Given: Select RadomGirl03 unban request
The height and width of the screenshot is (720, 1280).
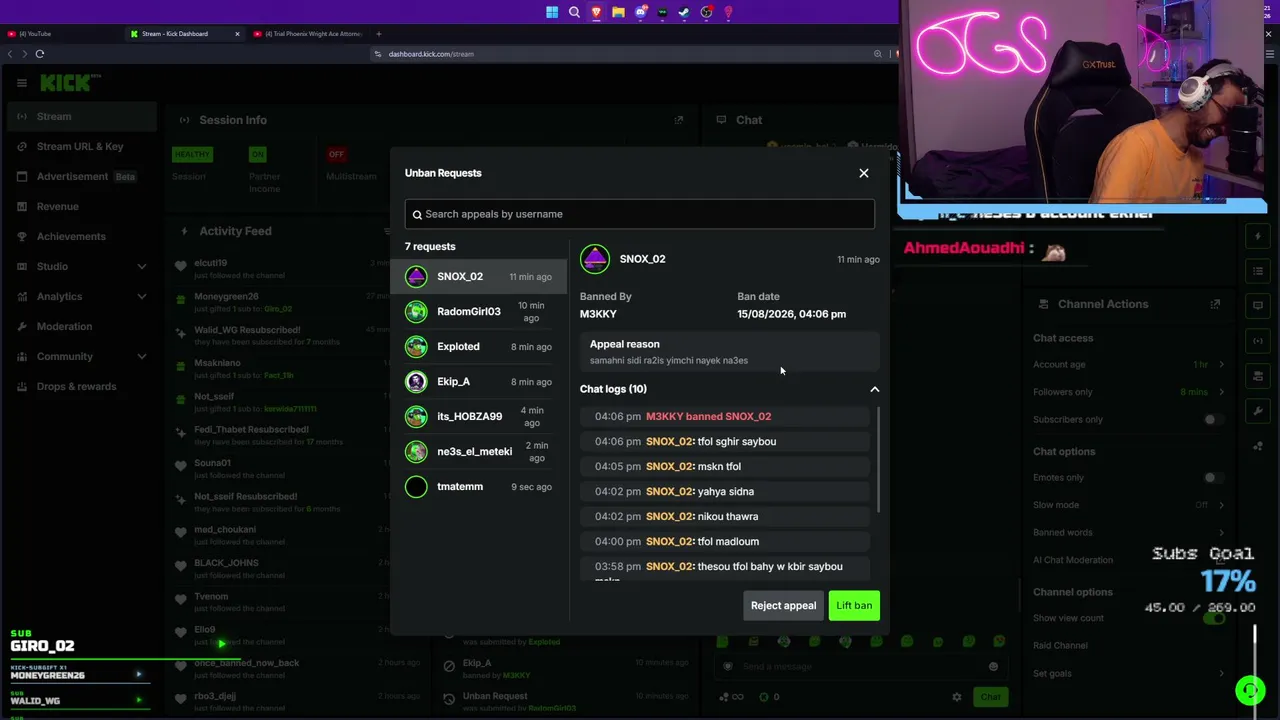Looking at the screenshot, I should click(x=478, y=312).
